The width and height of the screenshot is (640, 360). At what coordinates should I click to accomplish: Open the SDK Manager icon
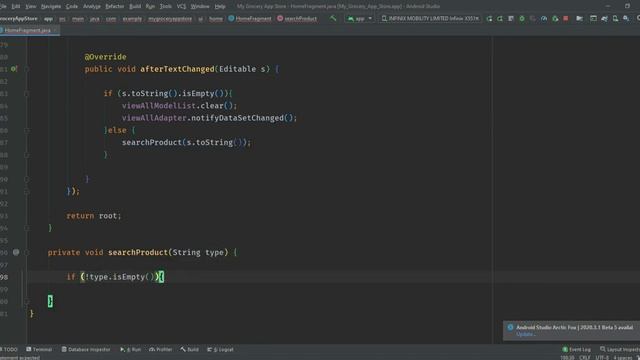pos(626,18)
